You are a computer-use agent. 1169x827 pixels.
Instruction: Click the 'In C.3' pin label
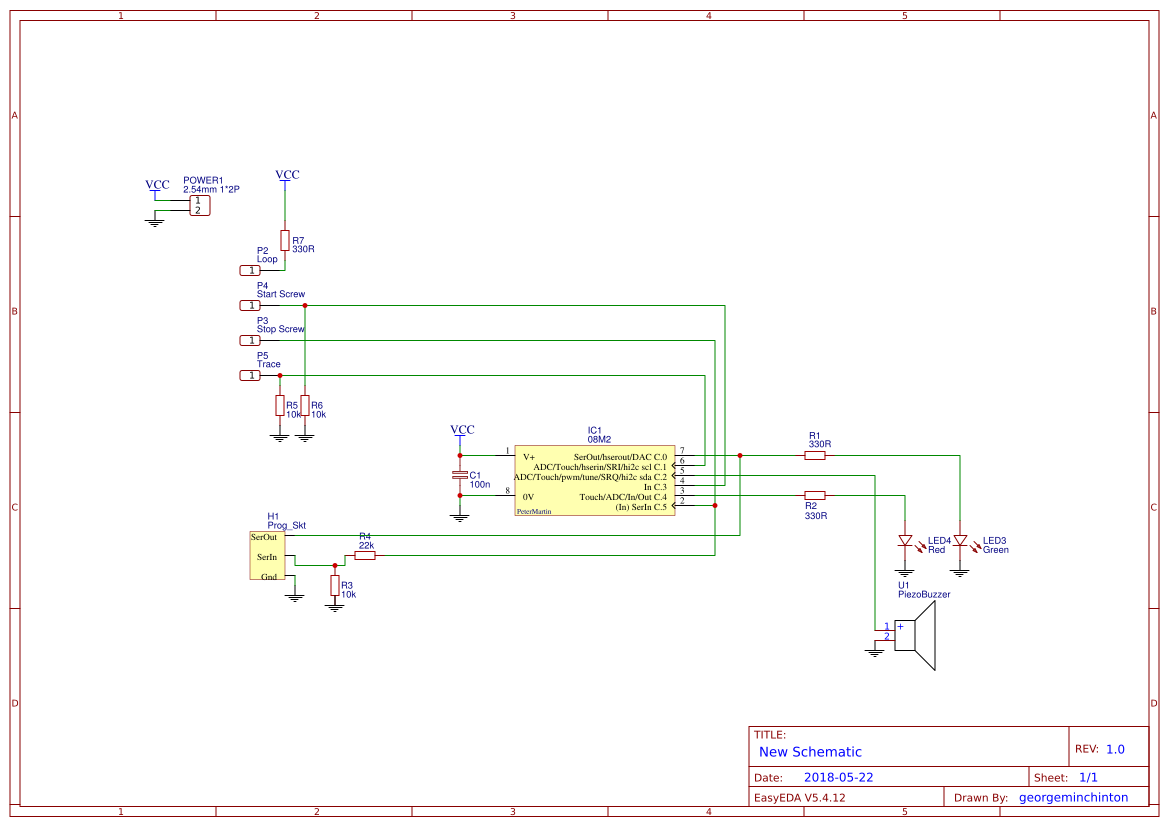point(655,487)
